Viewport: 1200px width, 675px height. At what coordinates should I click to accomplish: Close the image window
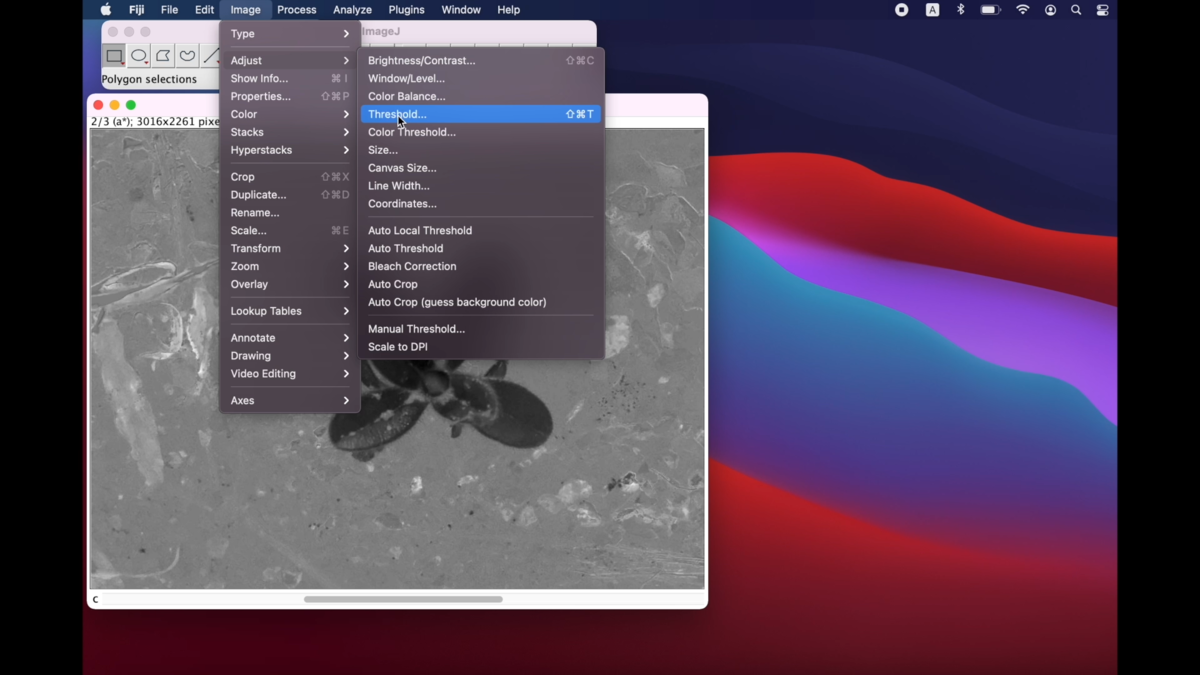pos(98,105)
